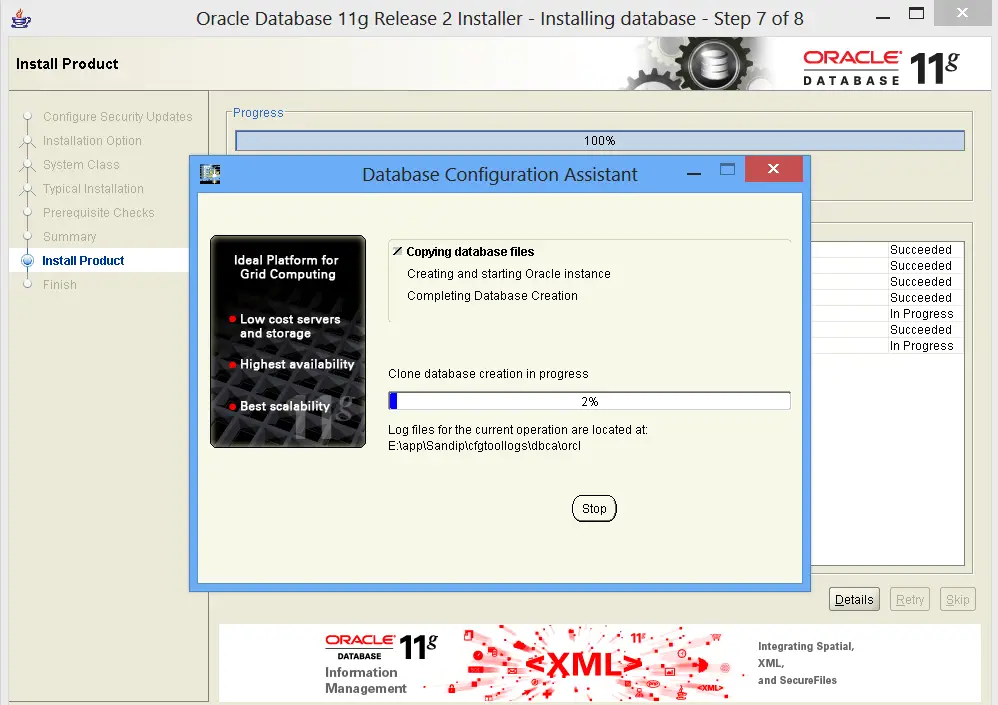Image resolution: width=998 pixels, height=705 pixels.
Task: Click the Creating and starting Oracle instance step
Action: (x=508, y=274)
